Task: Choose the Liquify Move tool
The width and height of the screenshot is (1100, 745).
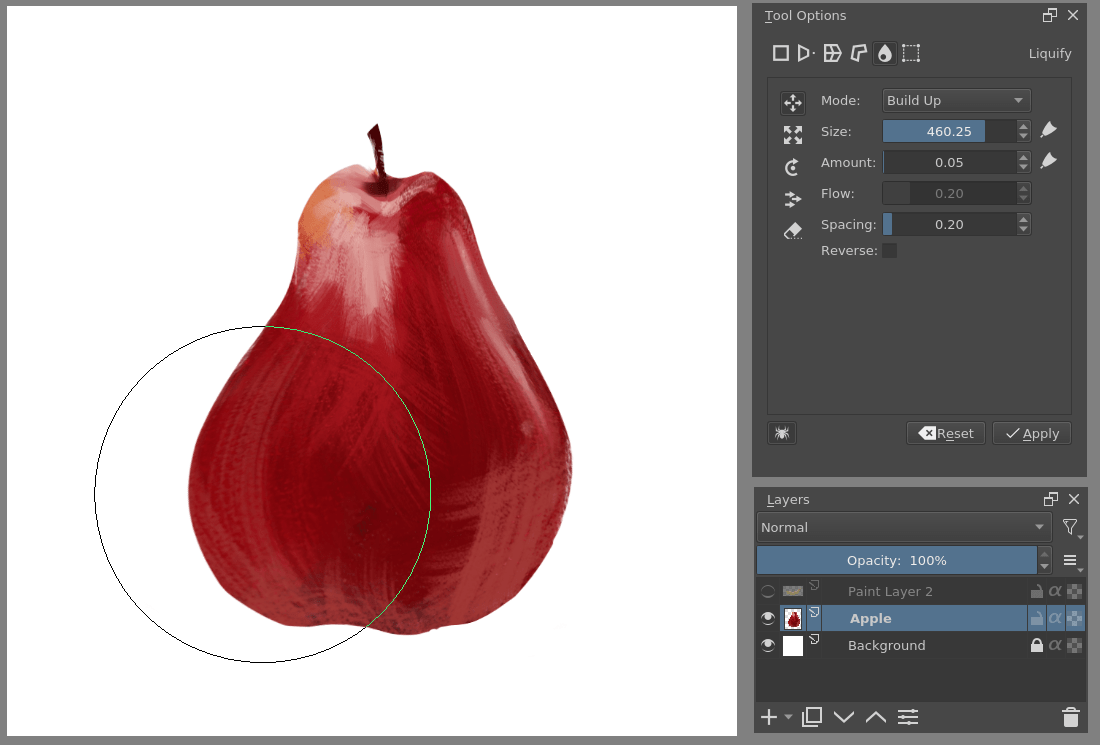Action: pos(793,102)
